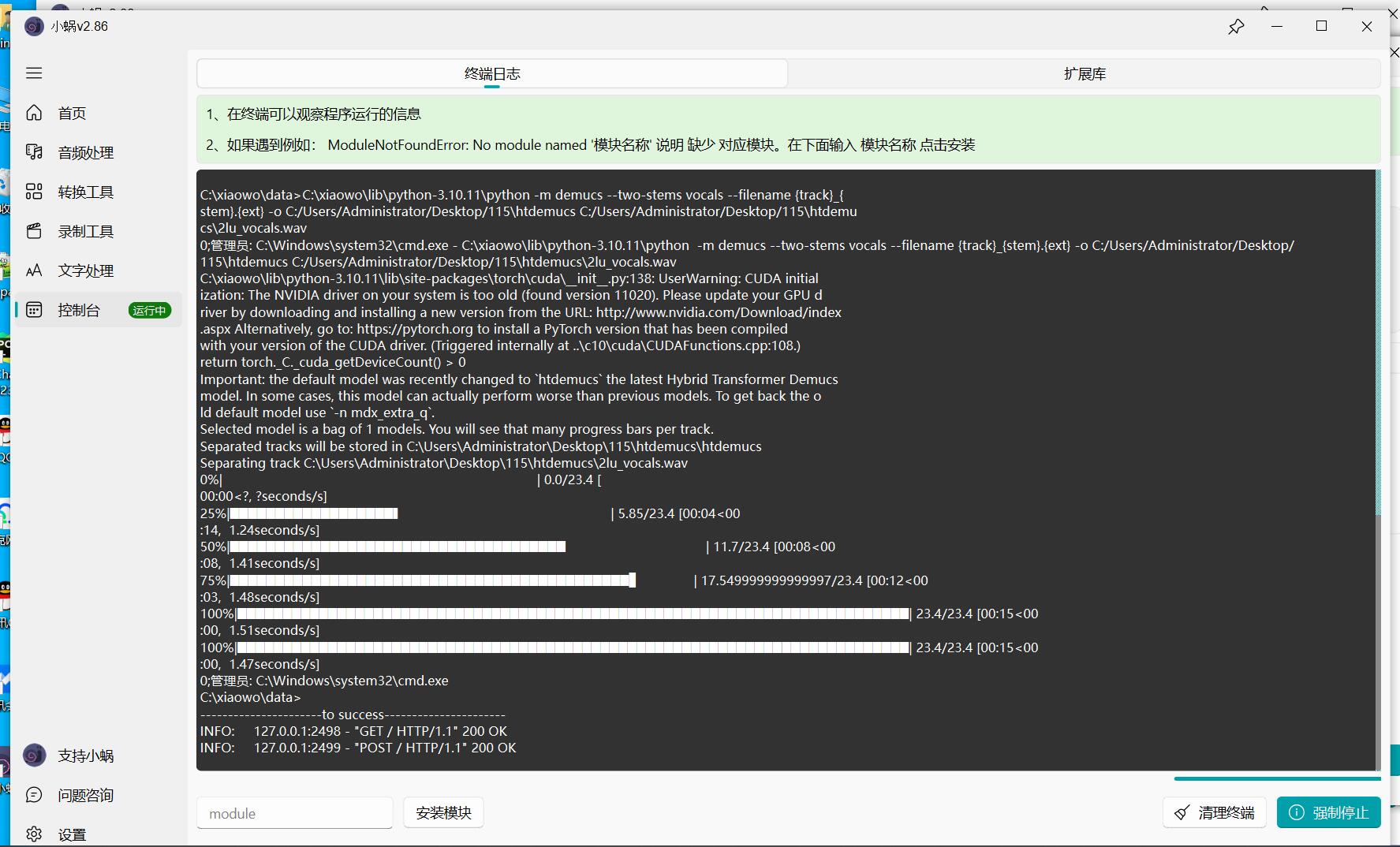The image size is (1400, 847).
Task: Go to 转换工具 conversion tools
Action: tap(85, 192)
